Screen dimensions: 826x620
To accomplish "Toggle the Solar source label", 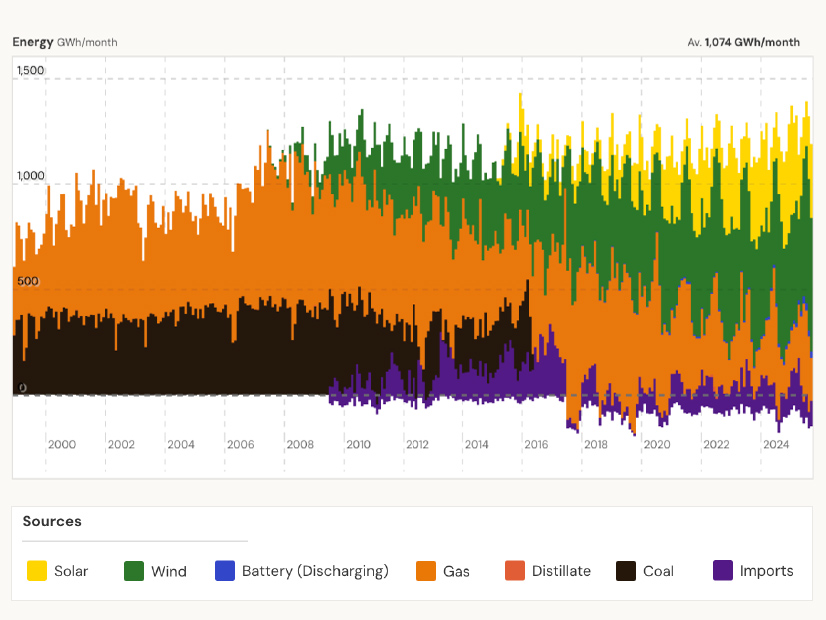I will 71,571.
